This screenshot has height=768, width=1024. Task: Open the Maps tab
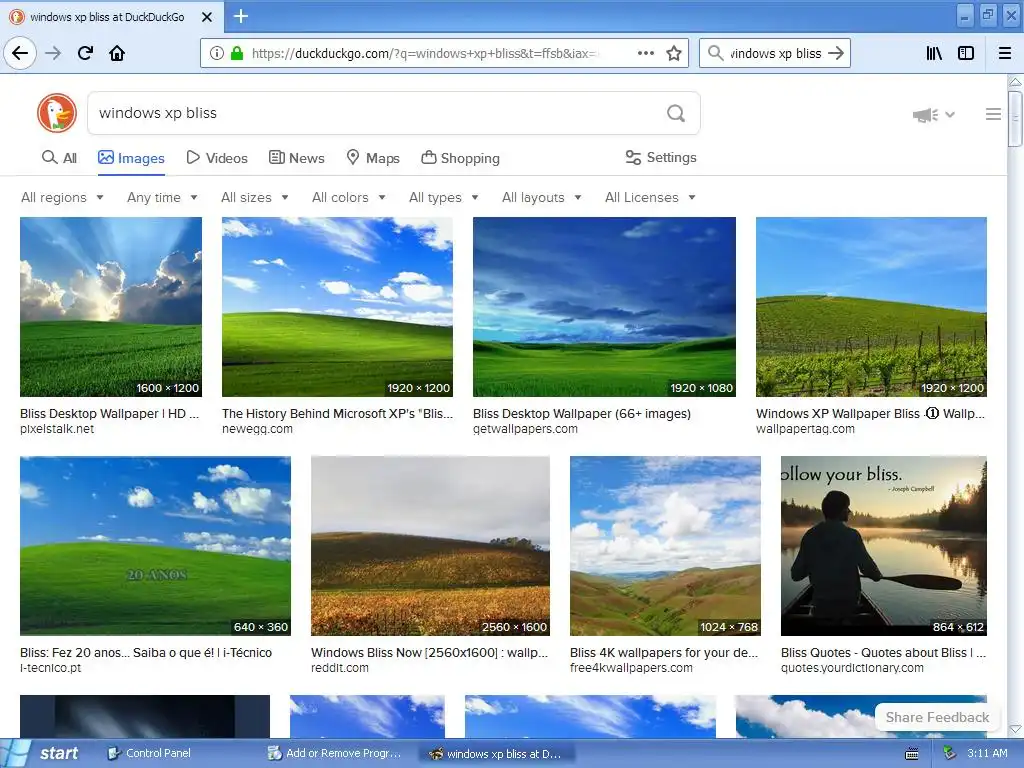coord(373,158)
